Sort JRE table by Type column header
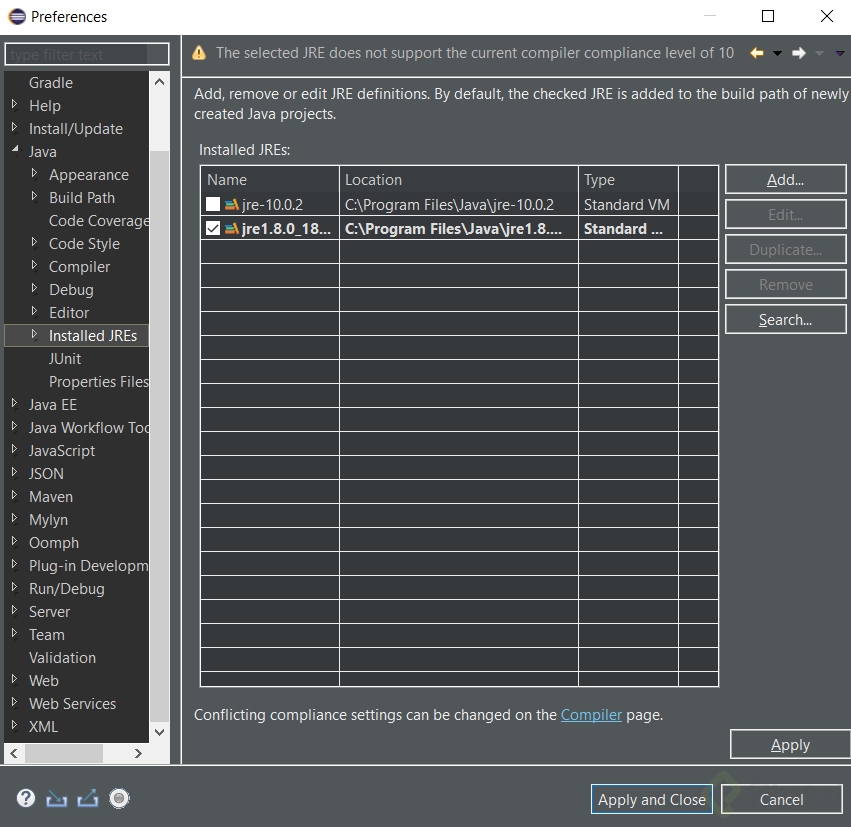This screenshot has height=827, width=851. coord(628,180)
